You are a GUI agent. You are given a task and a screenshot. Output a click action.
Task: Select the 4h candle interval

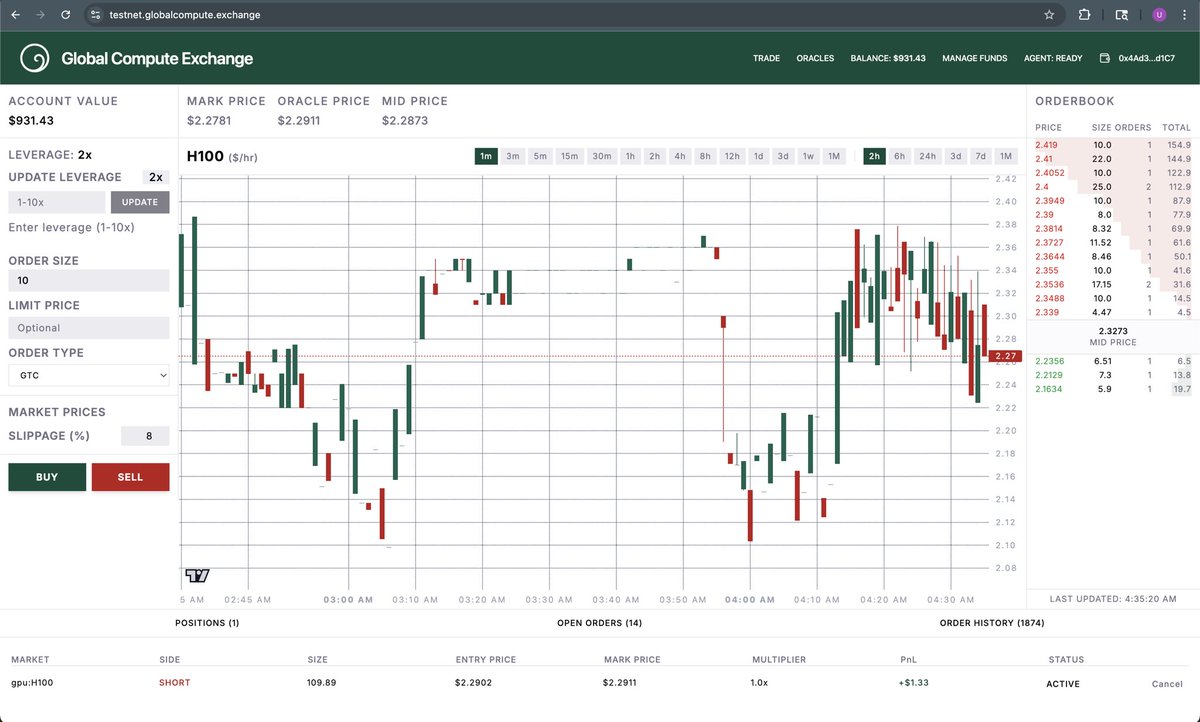(680, 156)
